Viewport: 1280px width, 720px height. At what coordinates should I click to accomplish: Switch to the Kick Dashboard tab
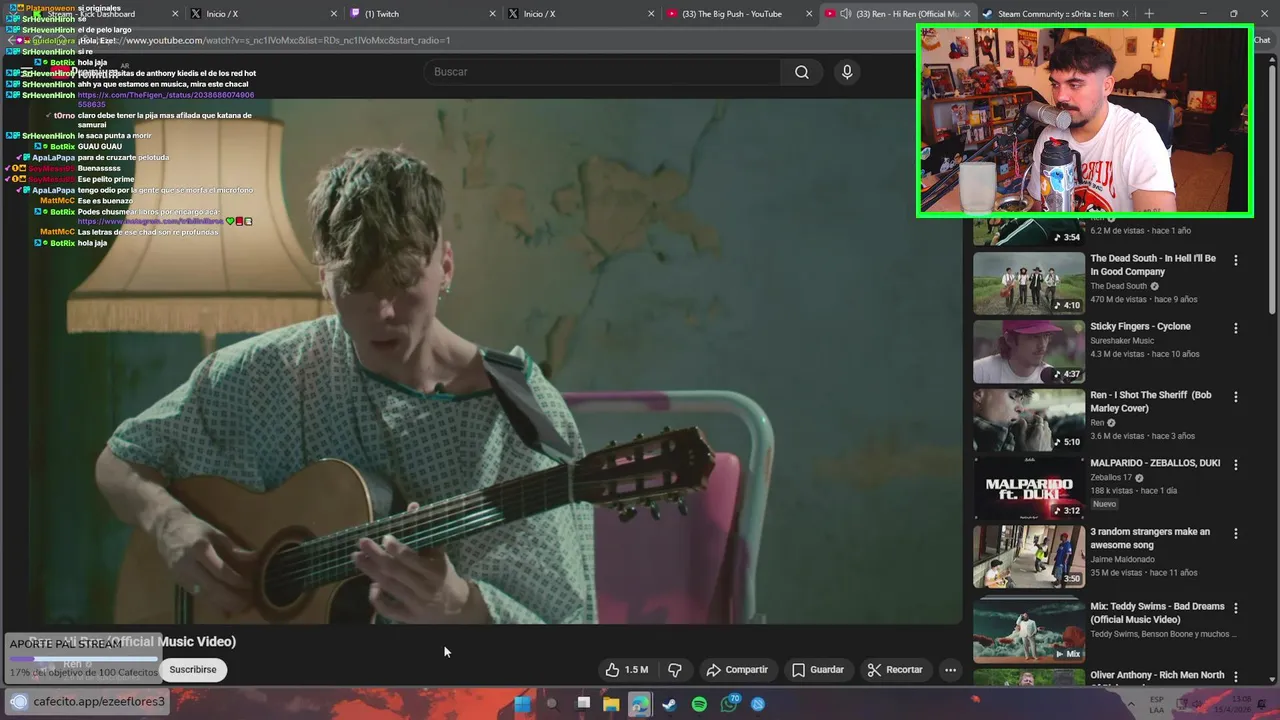point(100,14)
